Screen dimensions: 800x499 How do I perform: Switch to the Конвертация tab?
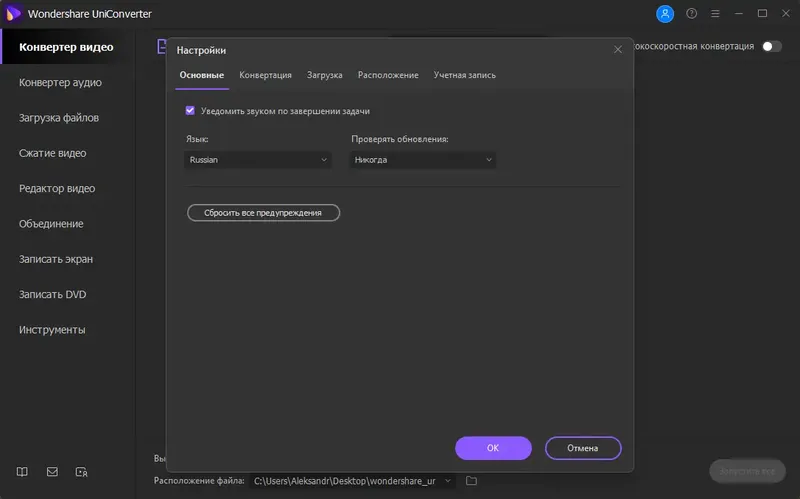click(265, 75)
